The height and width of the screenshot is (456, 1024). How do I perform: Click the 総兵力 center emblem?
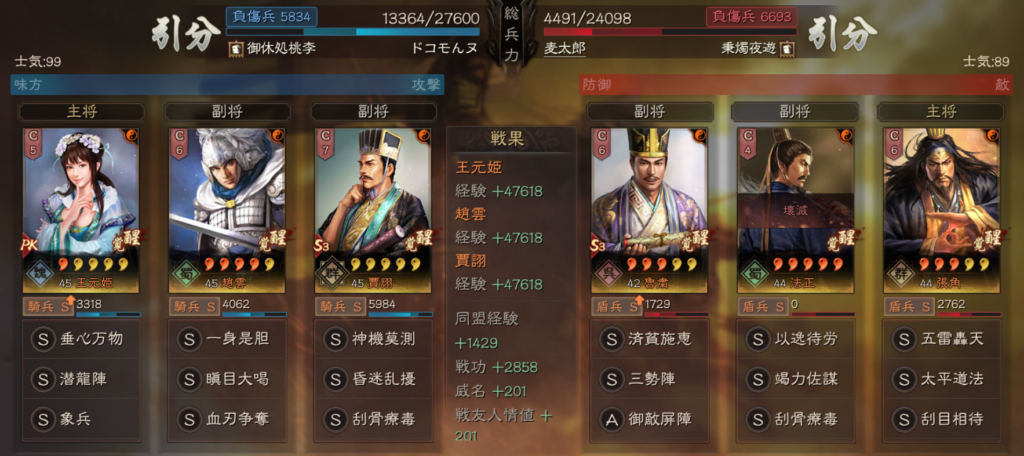[x=511, y=33]
